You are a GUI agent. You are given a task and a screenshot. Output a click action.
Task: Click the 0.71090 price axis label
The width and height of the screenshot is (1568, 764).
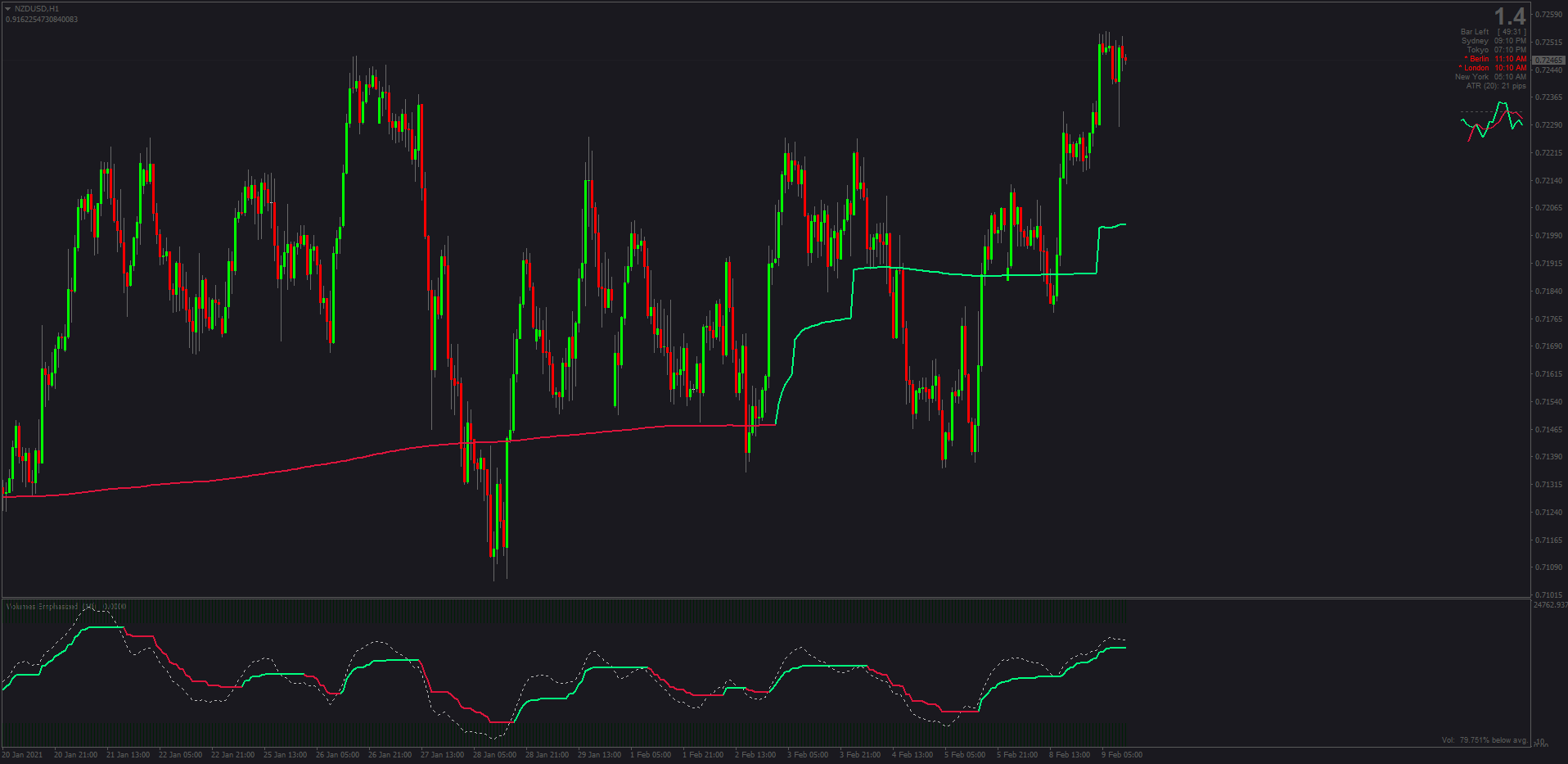tap(1549, 567)
